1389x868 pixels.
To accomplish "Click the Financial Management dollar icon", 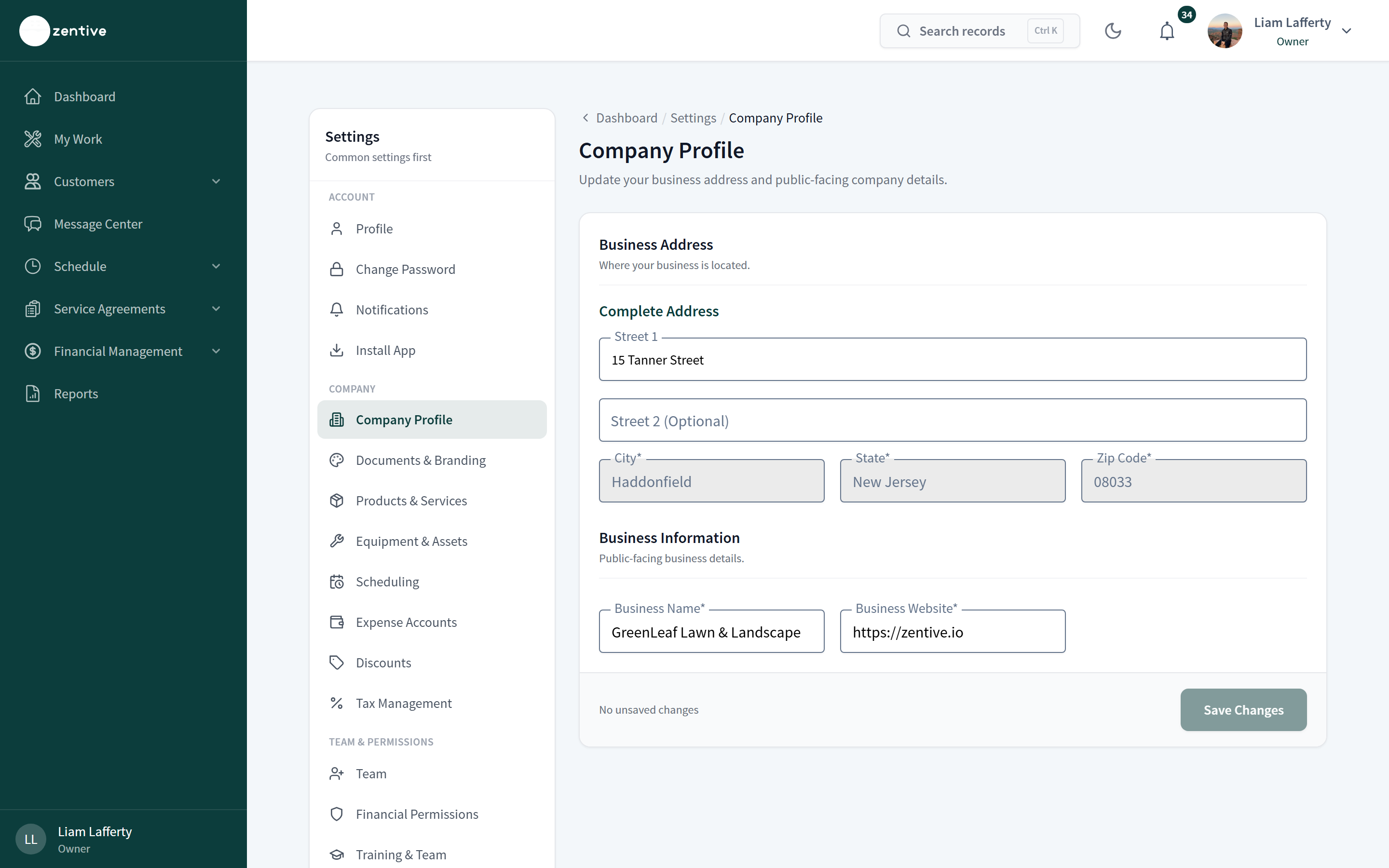I will pos(33,352).
